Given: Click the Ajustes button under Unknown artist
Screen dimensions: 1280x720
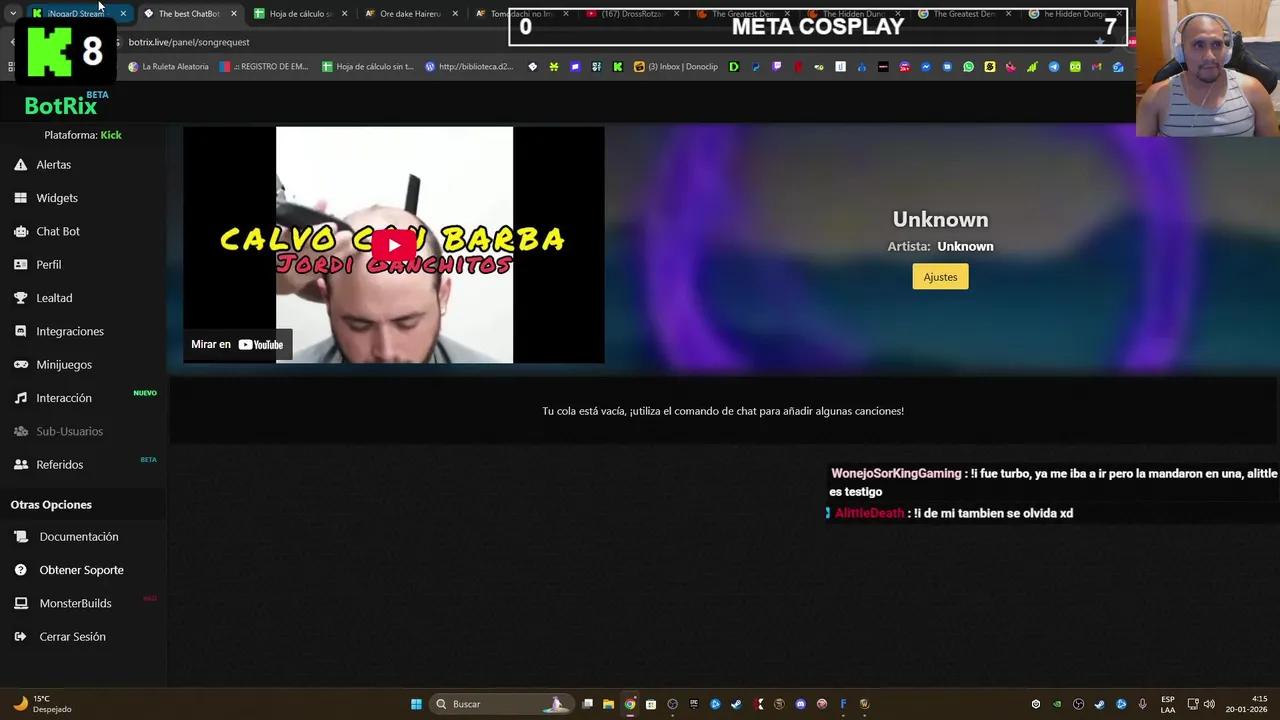Looking at the screenshot, I should coord(939,276).
